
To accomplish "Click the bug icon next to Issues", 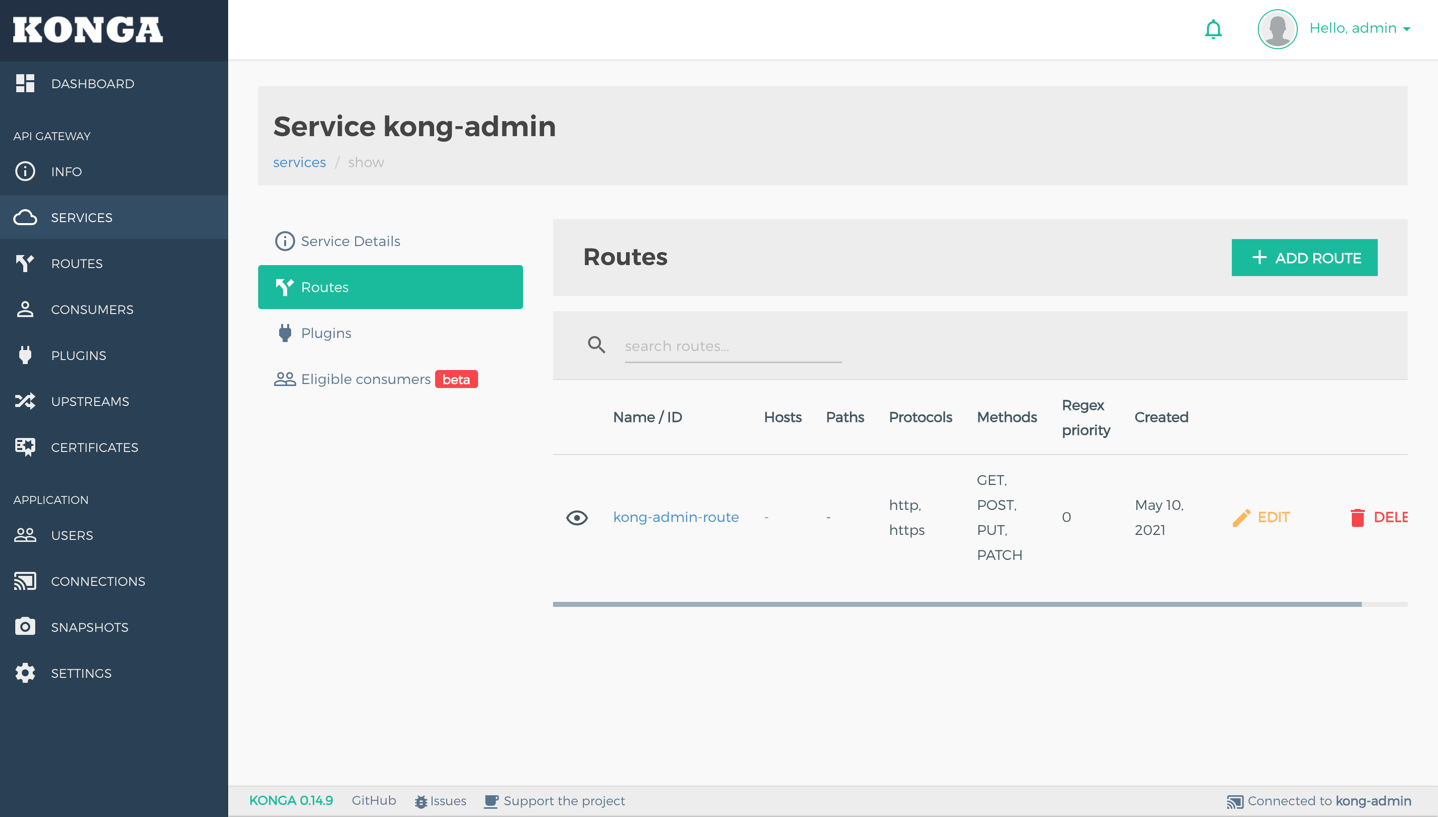I will (x=421, y=802).
